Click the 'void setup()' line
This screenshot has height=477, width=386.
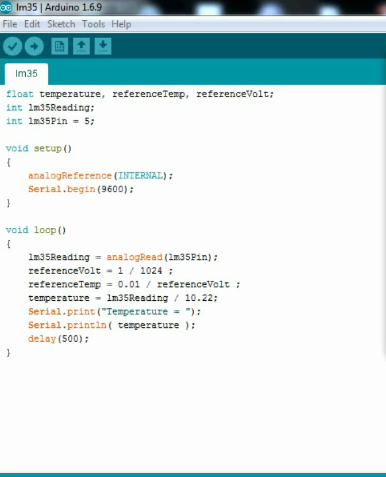coord(39,148)
